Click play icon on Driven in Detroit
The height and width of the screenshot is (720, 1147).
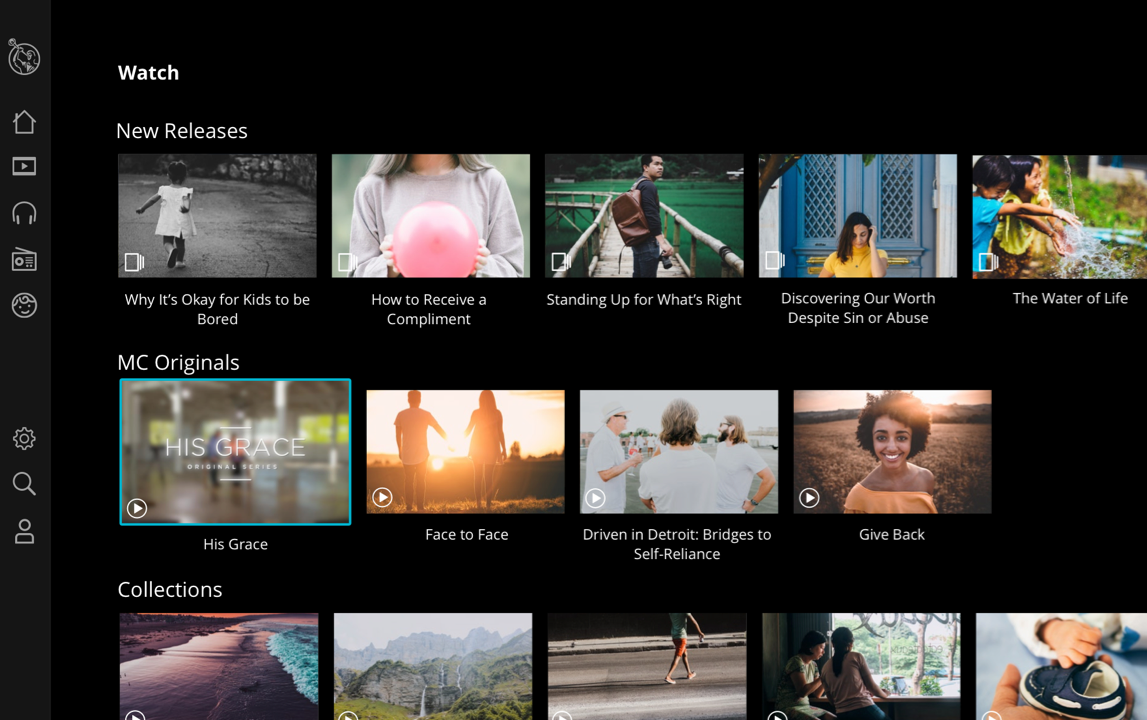click(595, 498)
